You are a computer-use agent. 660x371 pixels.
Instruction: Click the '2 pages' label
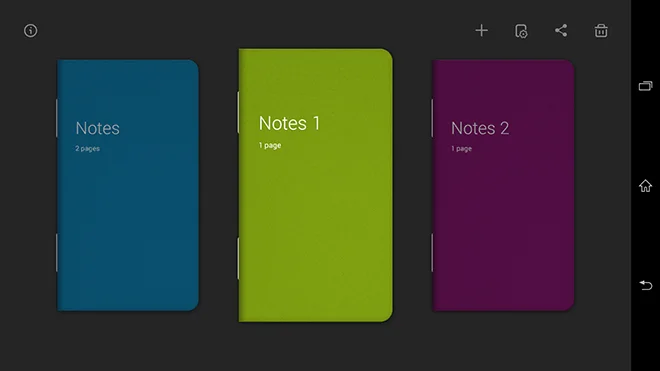click(88, 149)
